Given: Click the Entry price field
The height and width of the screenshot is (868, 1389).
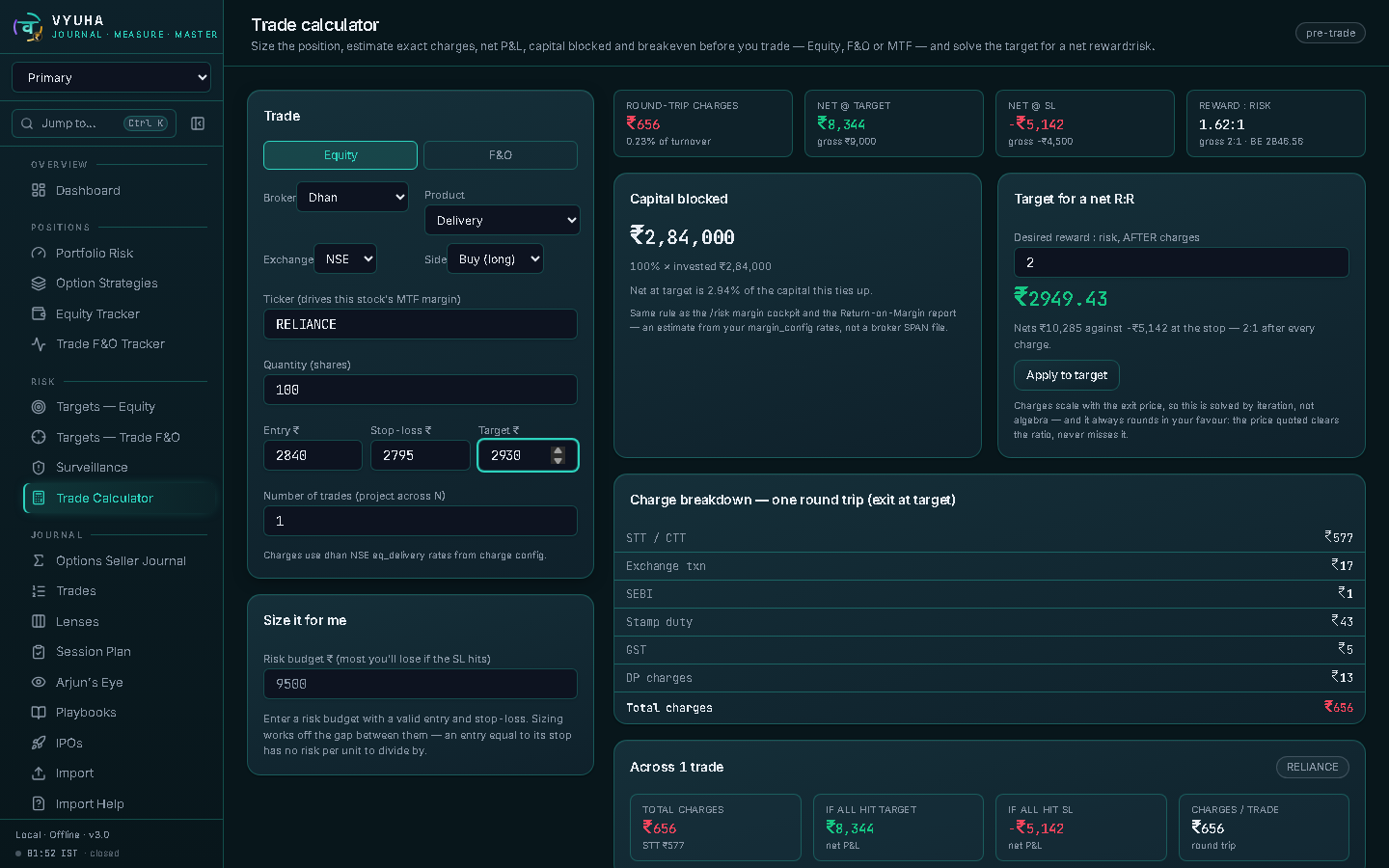Looking at the screenshot, I should [313, 455].
